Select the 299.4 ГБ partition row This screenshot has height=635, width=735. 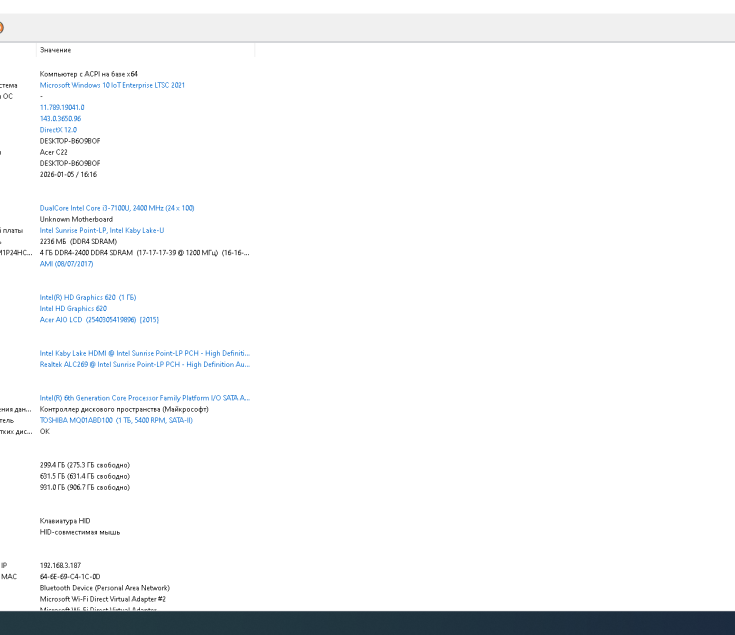click(84, 465)
